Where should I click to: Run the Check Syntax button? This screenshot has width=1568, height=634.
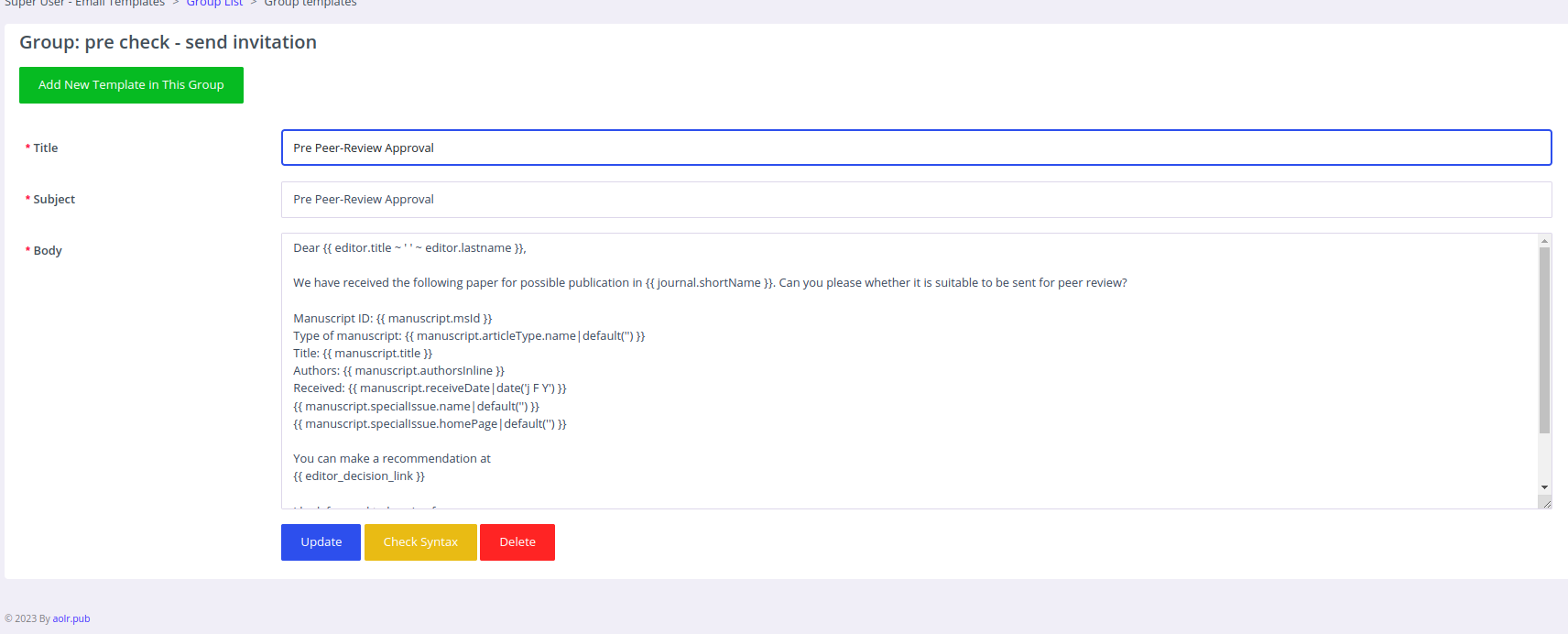pos(420,542)
